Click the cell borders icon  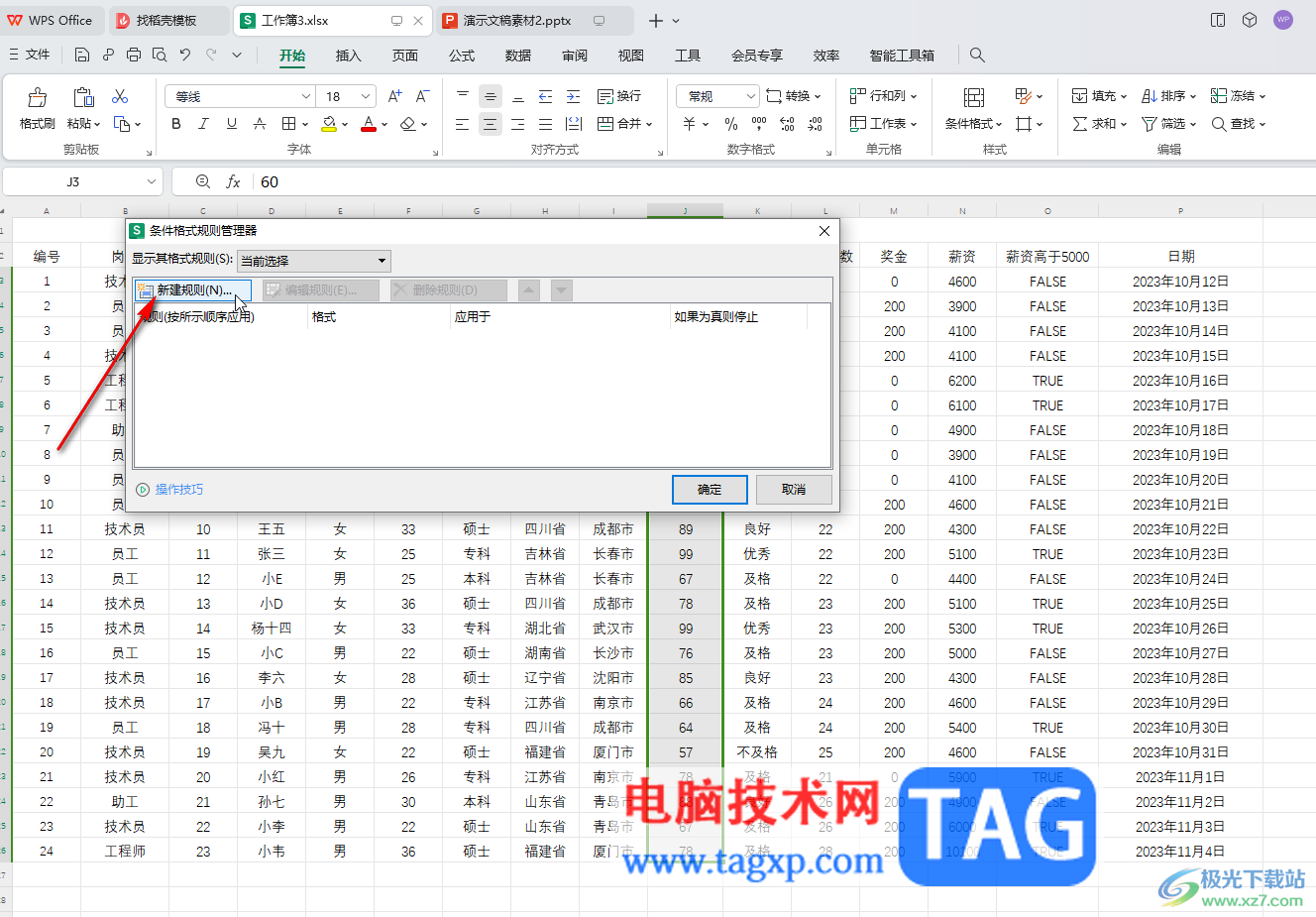[x=288, y=124]
